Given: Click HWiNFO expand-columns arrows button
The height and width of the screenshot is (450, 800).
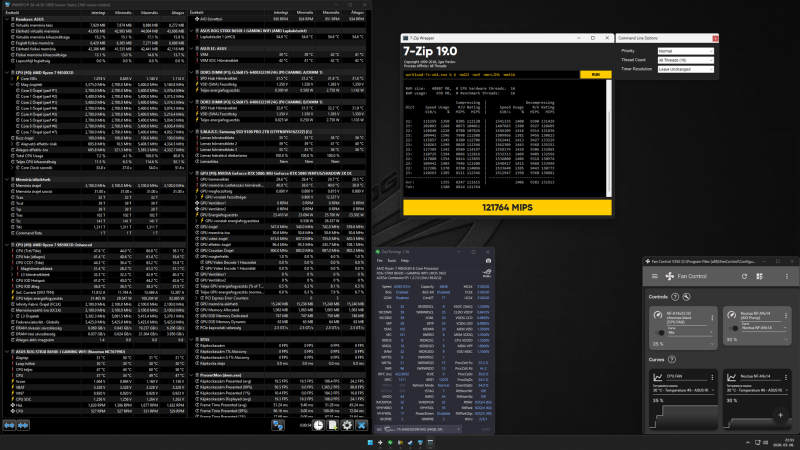Looking at the screenshot, I should 10,425.
